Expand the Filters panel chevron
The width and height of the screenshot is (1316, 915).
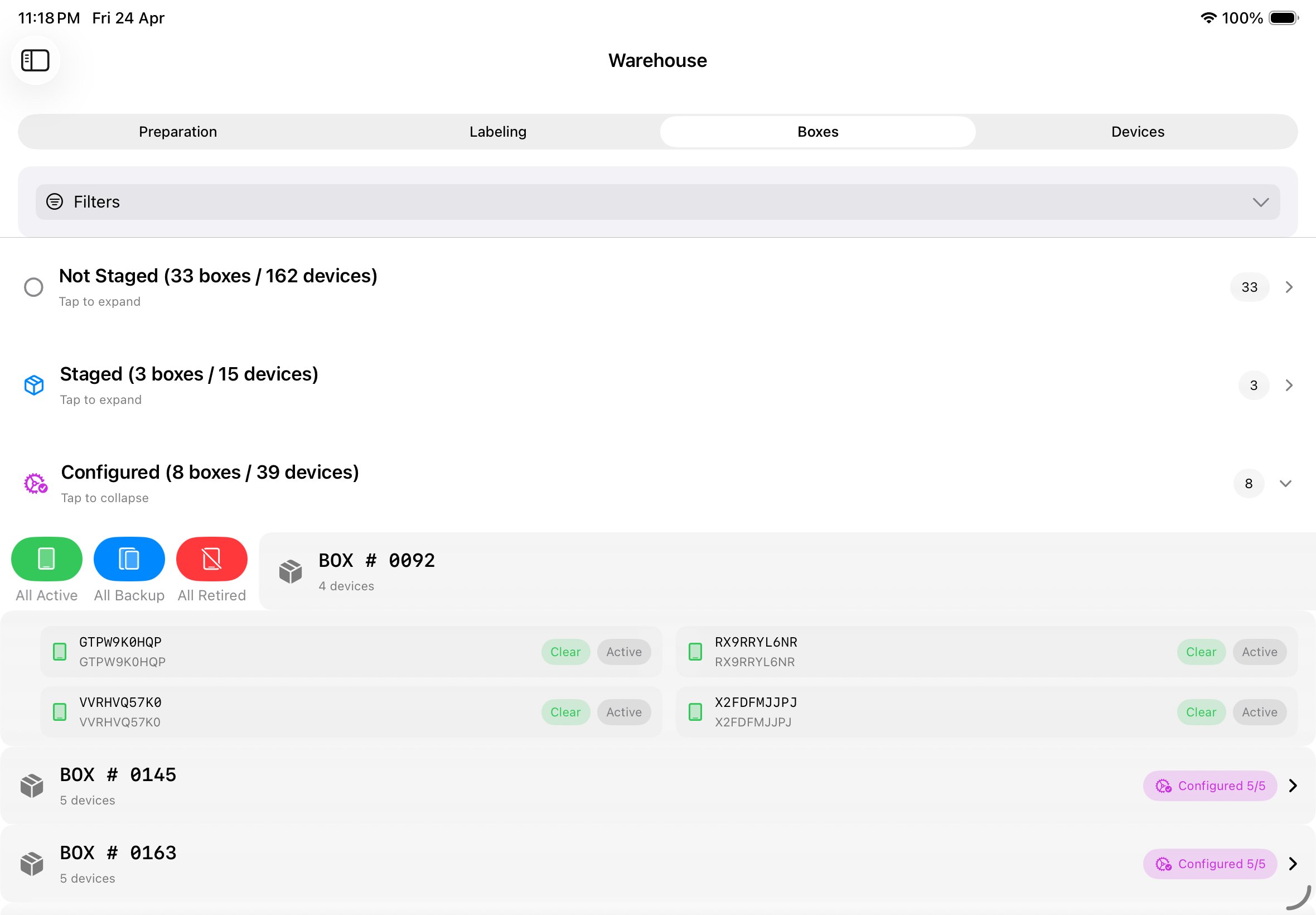coord(1260,202)
